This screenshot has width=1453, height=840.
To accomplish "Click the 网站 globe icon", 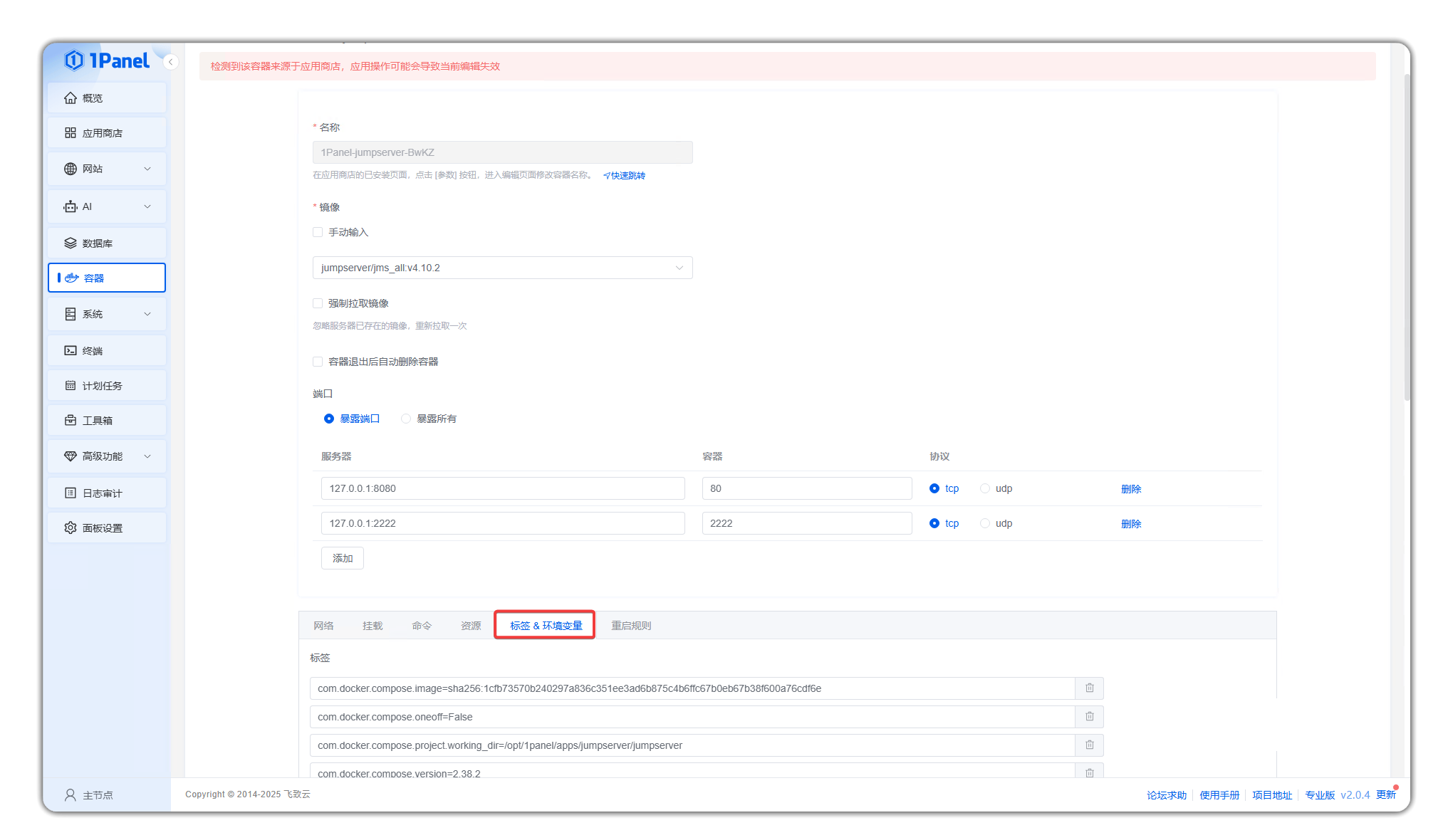I will [x=71, y=169].
